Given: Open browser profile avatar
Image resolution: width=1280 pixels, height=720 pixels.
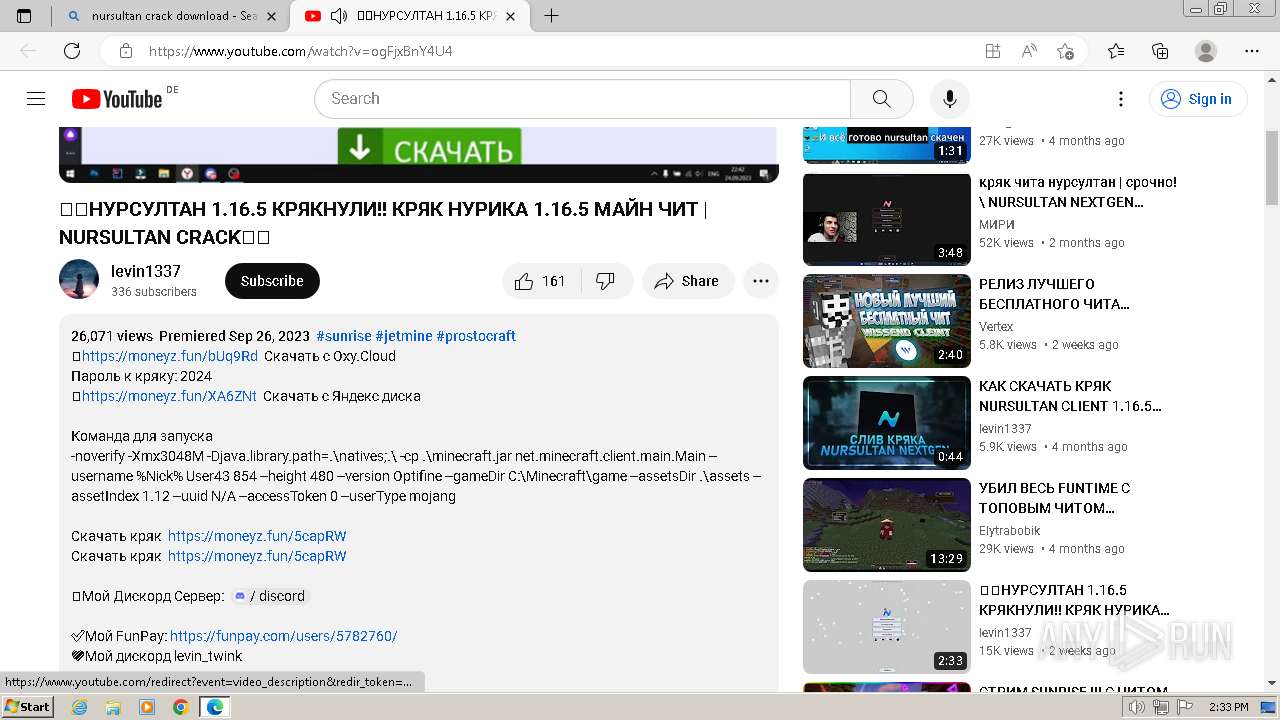Looking at the screenshot, I should point(1206,51).
